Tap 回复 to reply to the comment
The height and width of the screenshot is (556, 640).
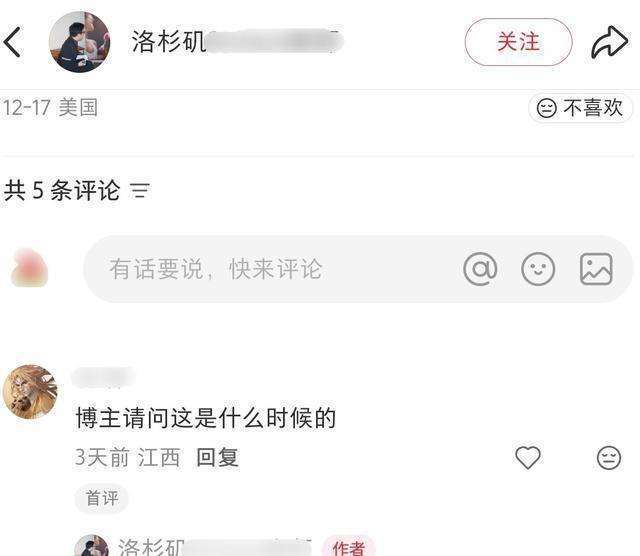[x=218, y=457]
